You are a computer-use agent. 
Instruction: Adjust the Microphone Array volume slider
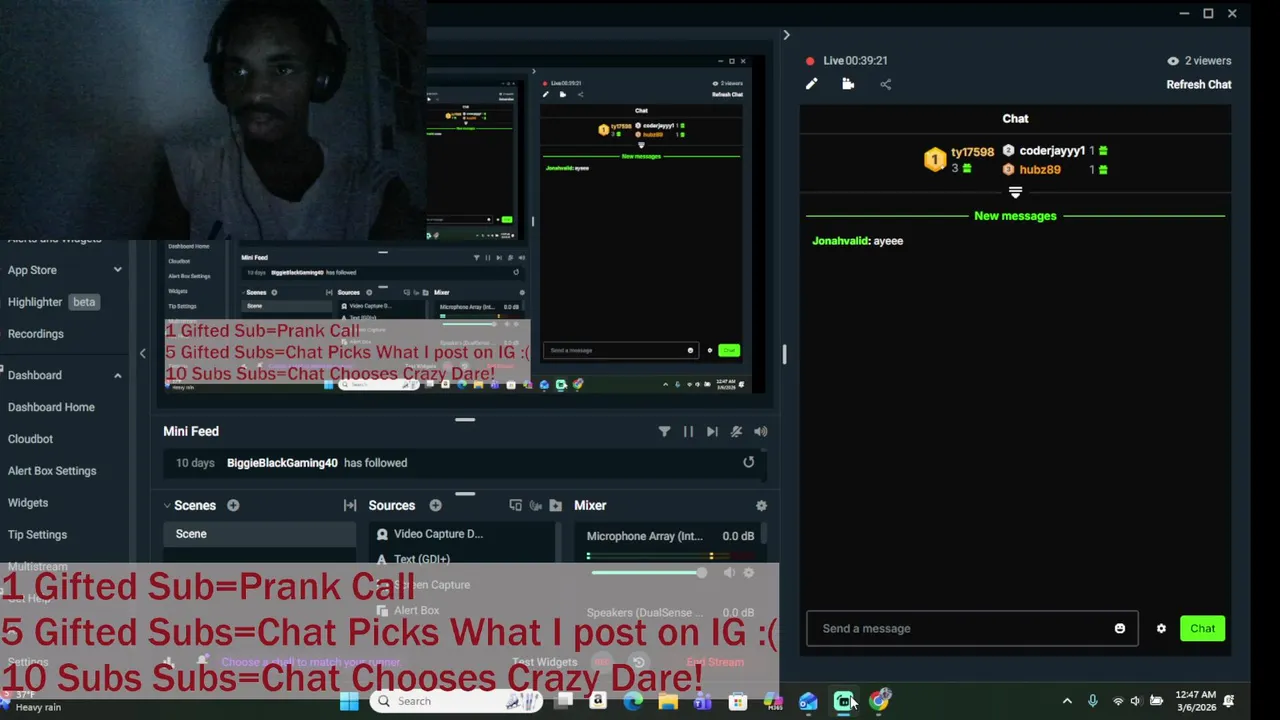coord(648,572)
